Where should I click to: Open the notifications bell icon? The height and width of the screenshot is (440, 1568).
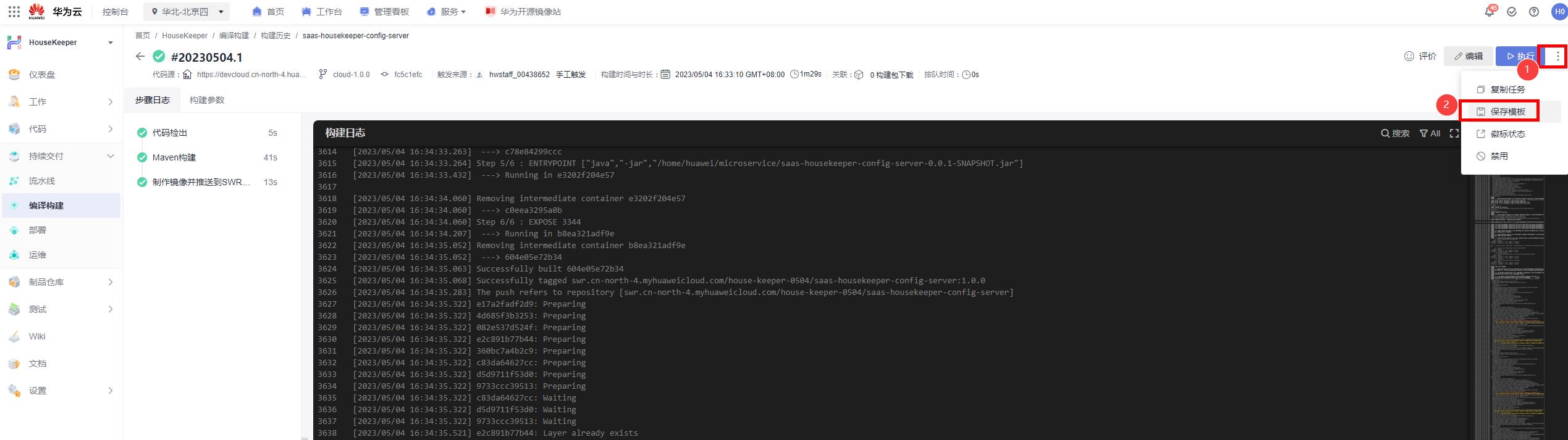point(1489,12)
